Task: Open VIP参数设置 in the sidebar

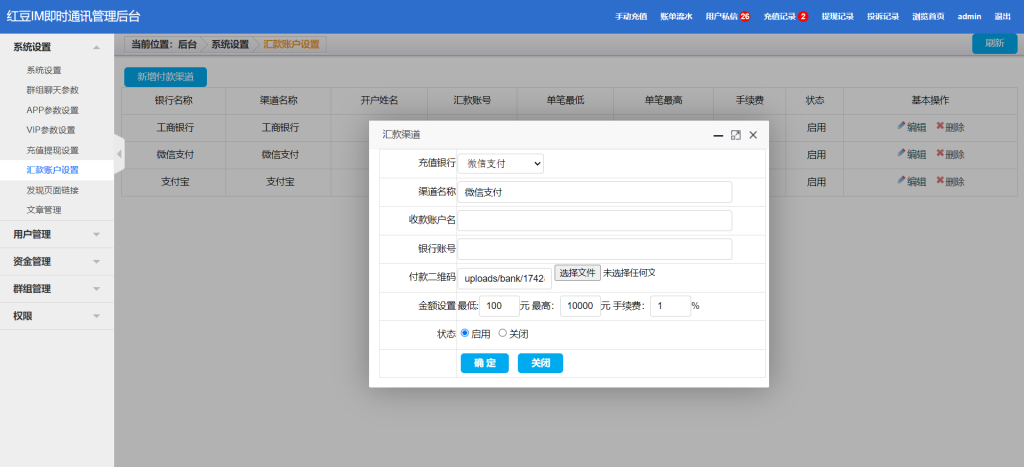Action: click(51, 130)
